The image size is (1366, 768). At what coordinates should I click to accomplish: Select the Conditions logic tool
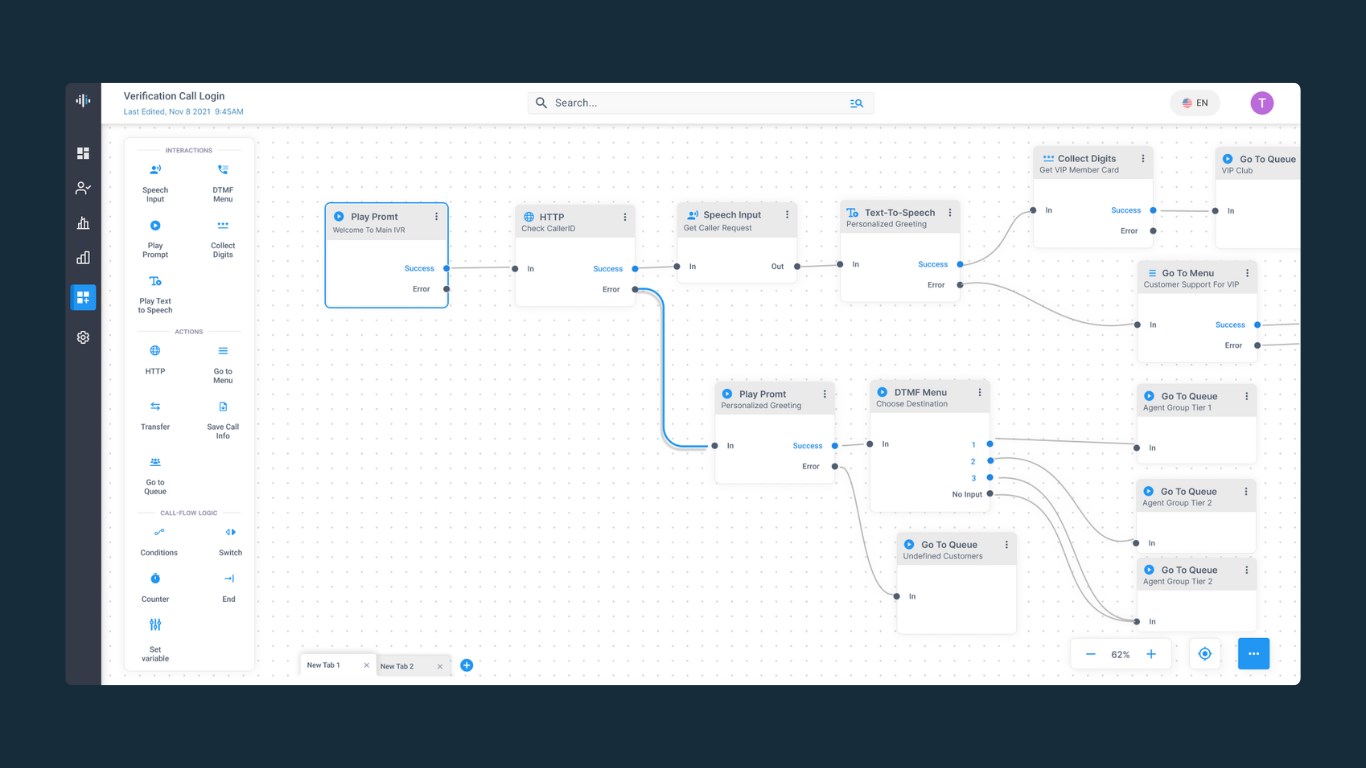pos(159,541)
